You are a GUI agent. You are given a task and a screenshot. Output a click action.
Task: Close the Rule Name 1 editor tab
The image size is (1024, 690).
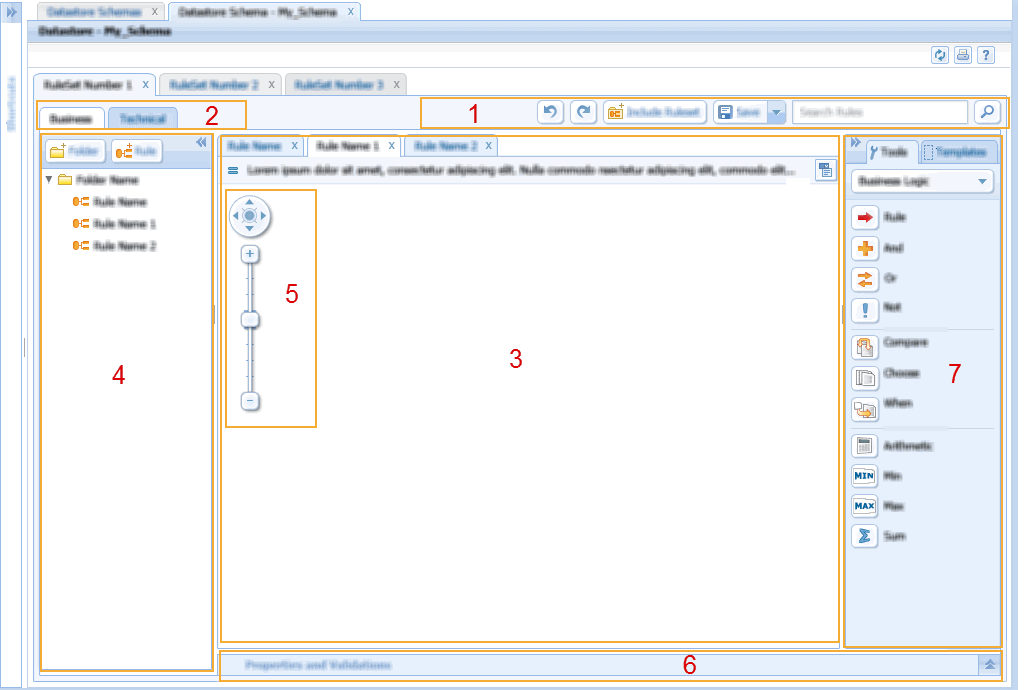(x=391, y=146)
